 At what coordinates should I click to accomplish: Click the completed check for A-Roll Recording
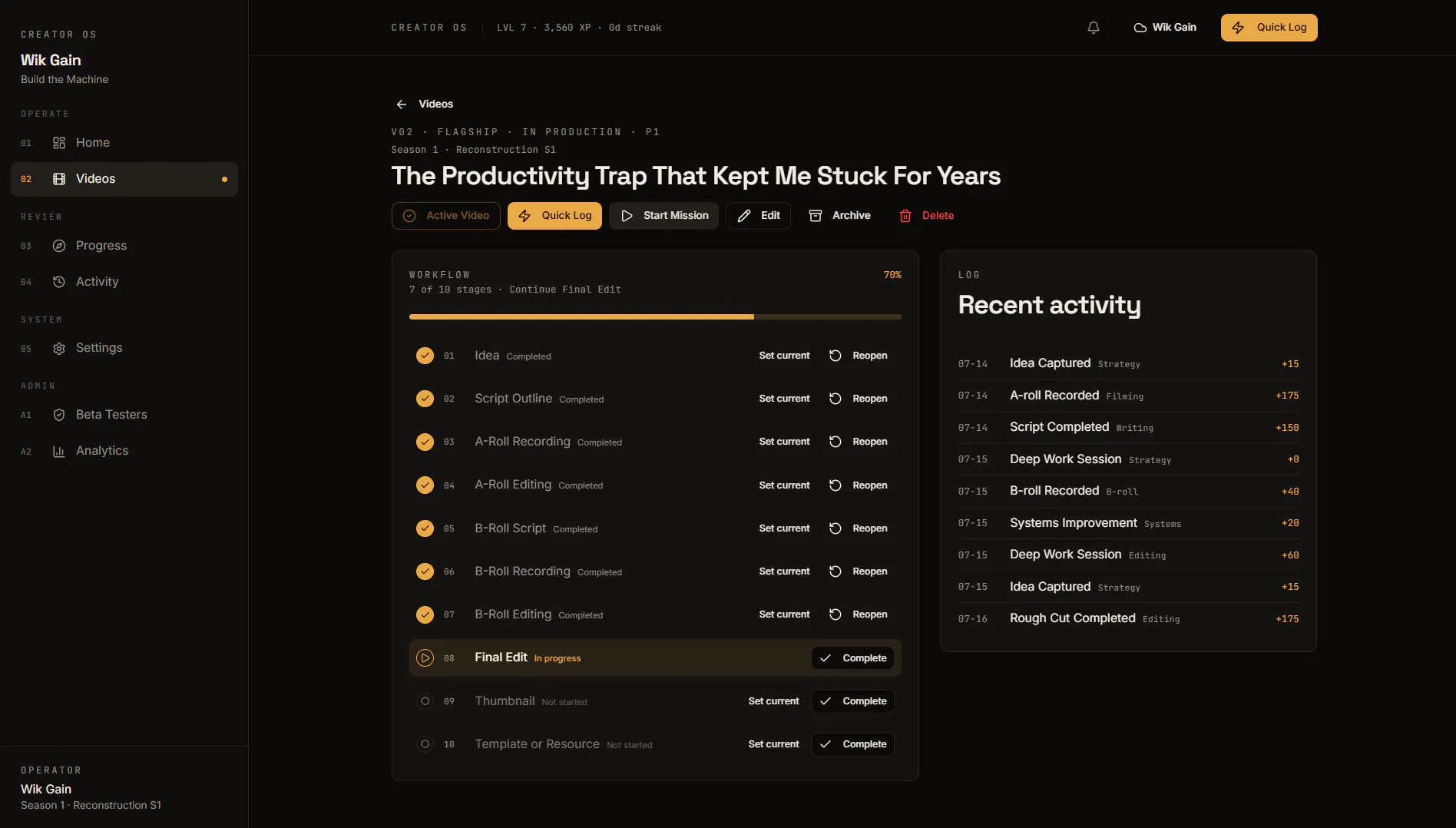coord(425,442)
